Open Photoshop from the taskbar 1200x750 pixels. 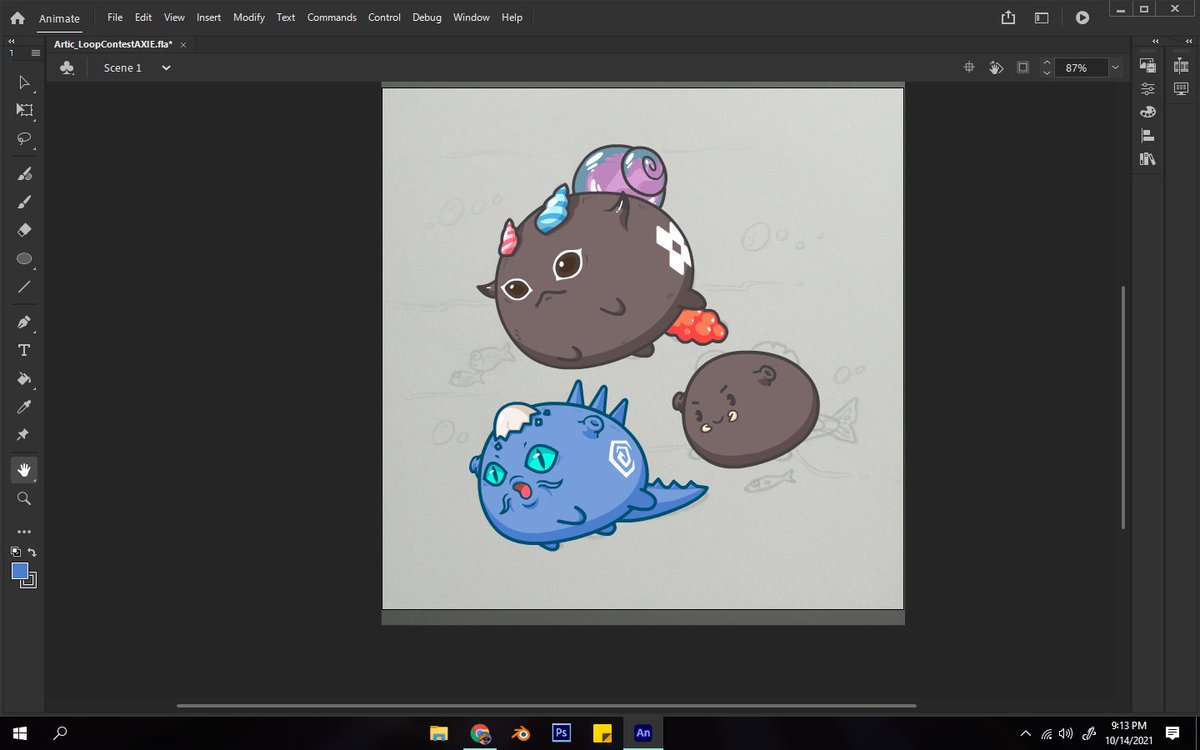coord(561,733)
